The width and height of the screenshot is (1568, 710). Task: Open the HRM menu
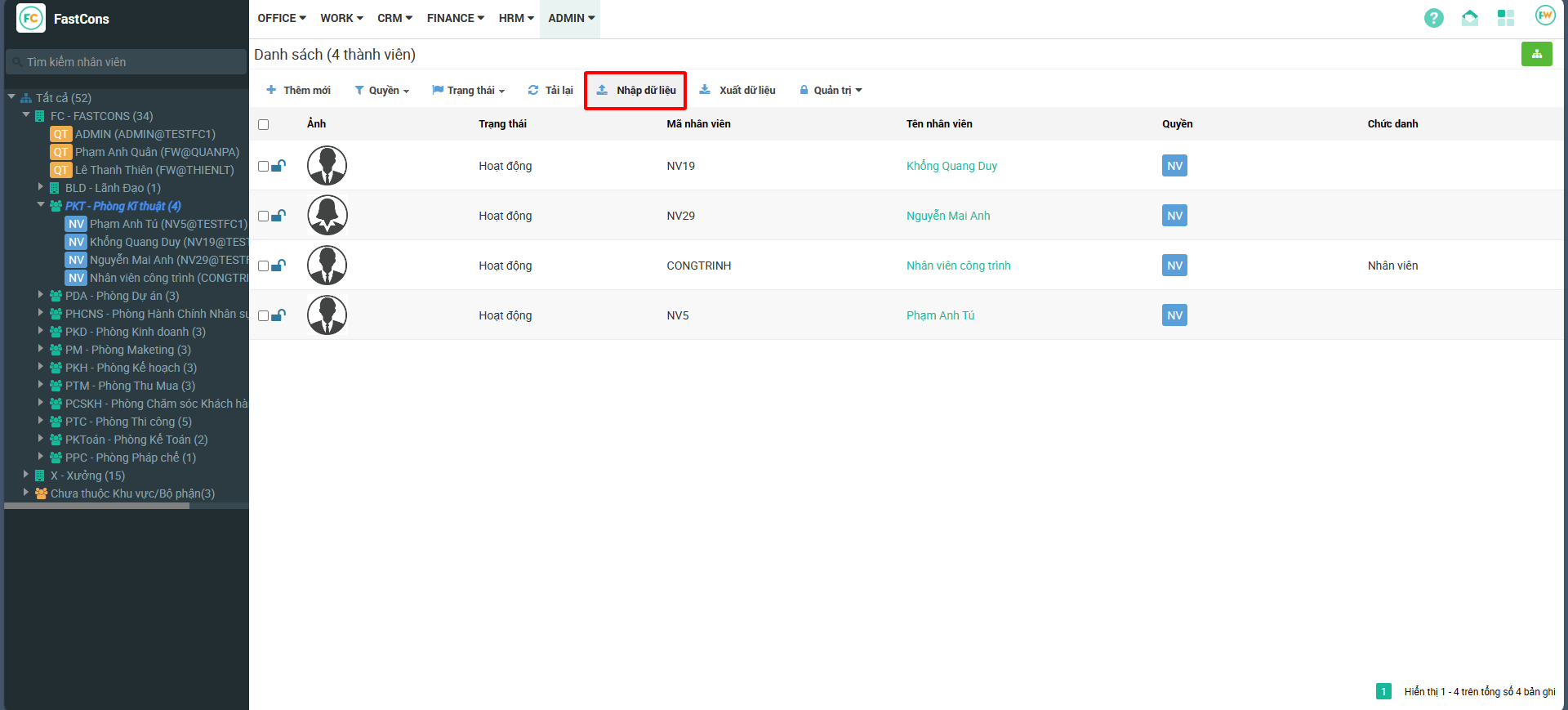pyautogui.click(x=516, y=18)
